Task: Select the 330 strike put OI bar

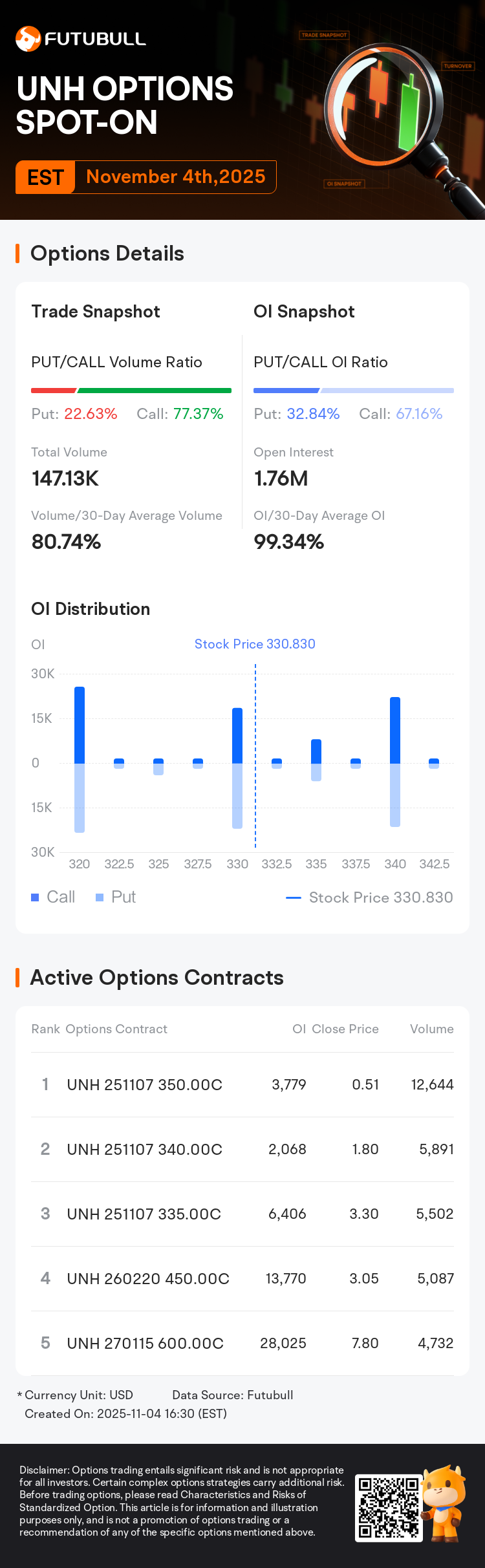Action: click(237, 795)
